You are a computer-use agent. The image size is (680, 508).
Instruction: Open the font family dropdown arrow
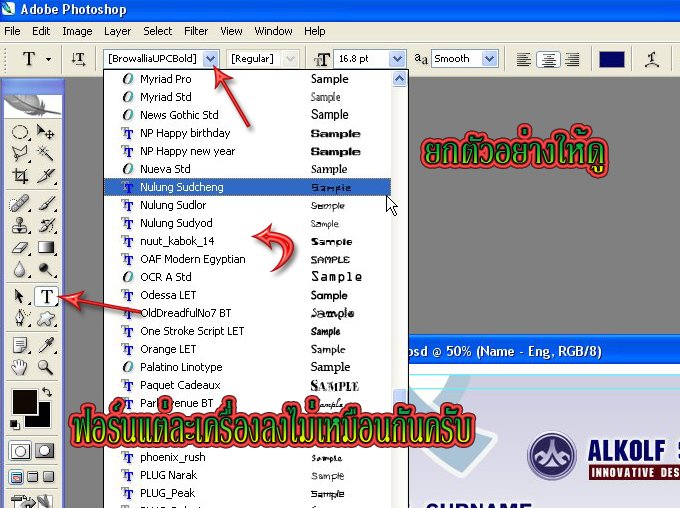coord(211,59)
